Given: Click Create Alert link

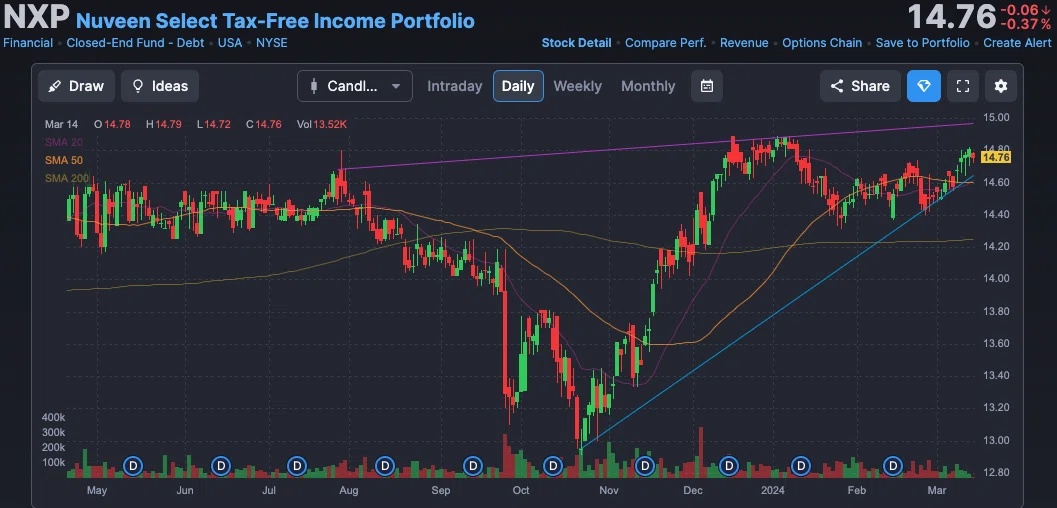Looking at the screenshot, I should pyautogui.click(x=1017, y=43).
